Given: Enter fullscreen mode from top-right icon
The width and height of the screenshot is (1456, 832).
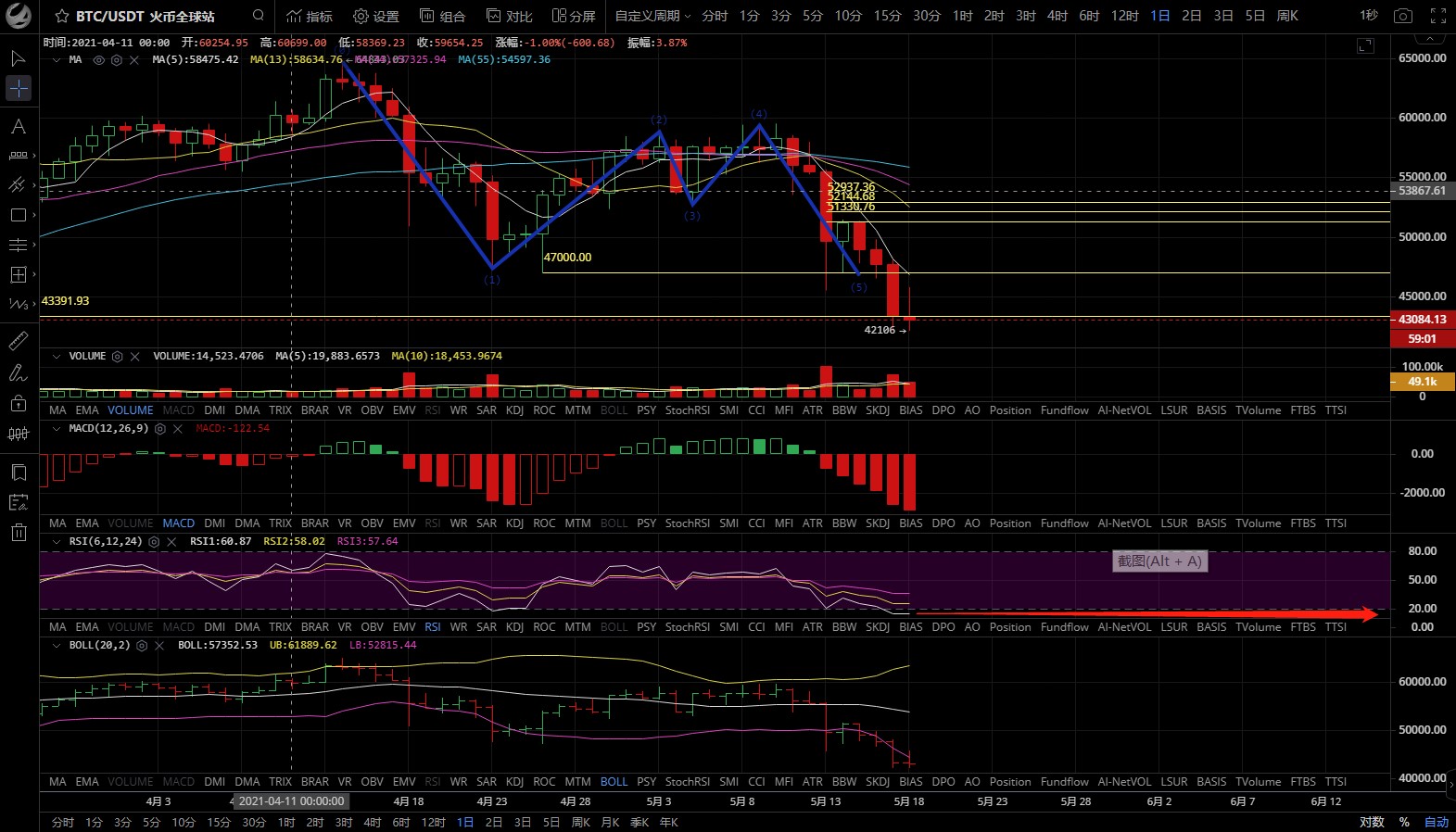Looking at the screenshot, I should point(1437,16).
